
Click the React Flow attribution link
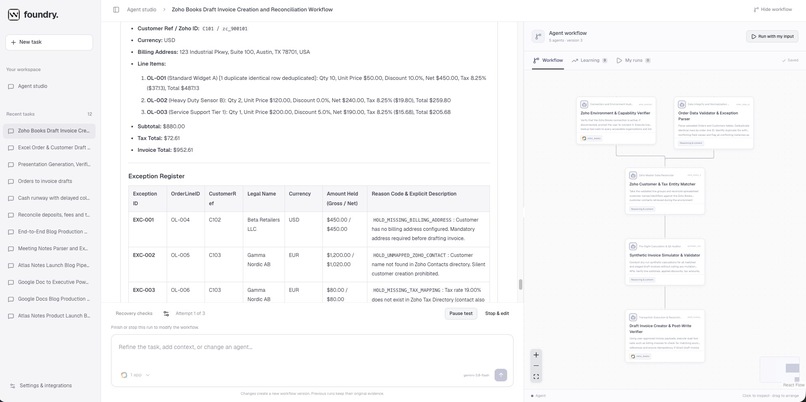click(793, 385)
